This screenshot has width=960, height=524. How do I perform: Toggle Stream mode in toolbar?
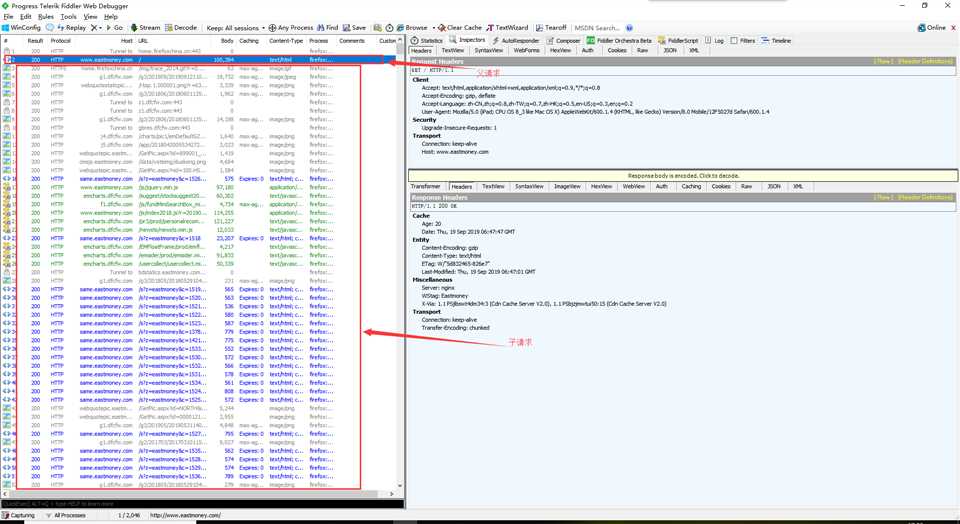tap(145, 28)
